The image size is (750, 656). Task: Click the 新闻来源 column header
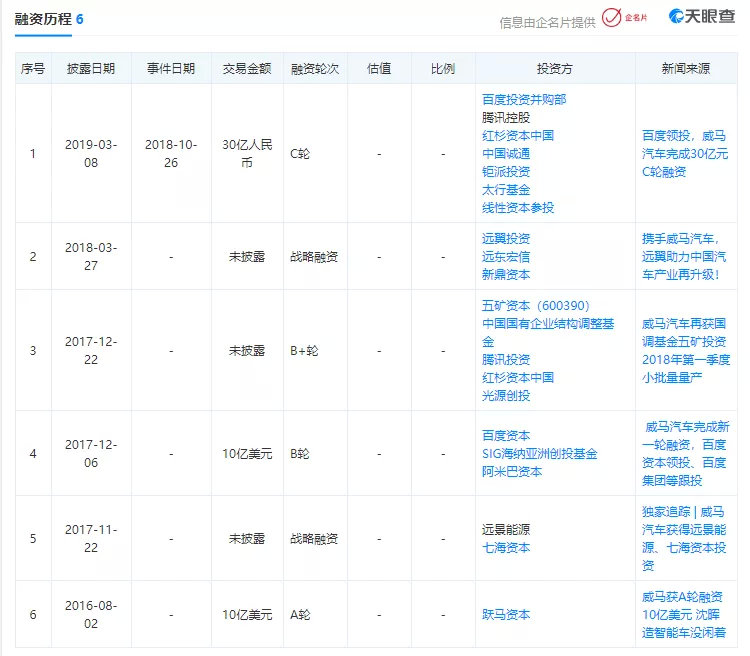pos(685,69)
